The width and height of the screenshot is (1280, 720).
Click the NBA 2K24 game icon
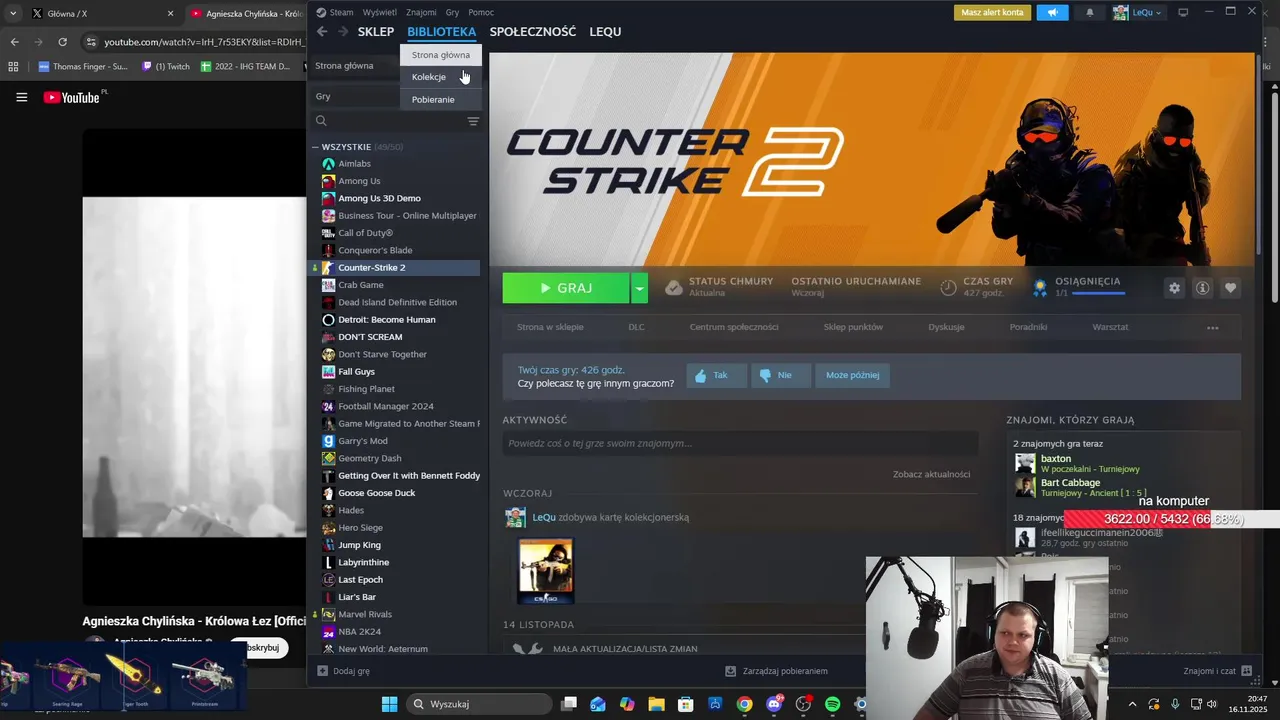tap(328, 632)
